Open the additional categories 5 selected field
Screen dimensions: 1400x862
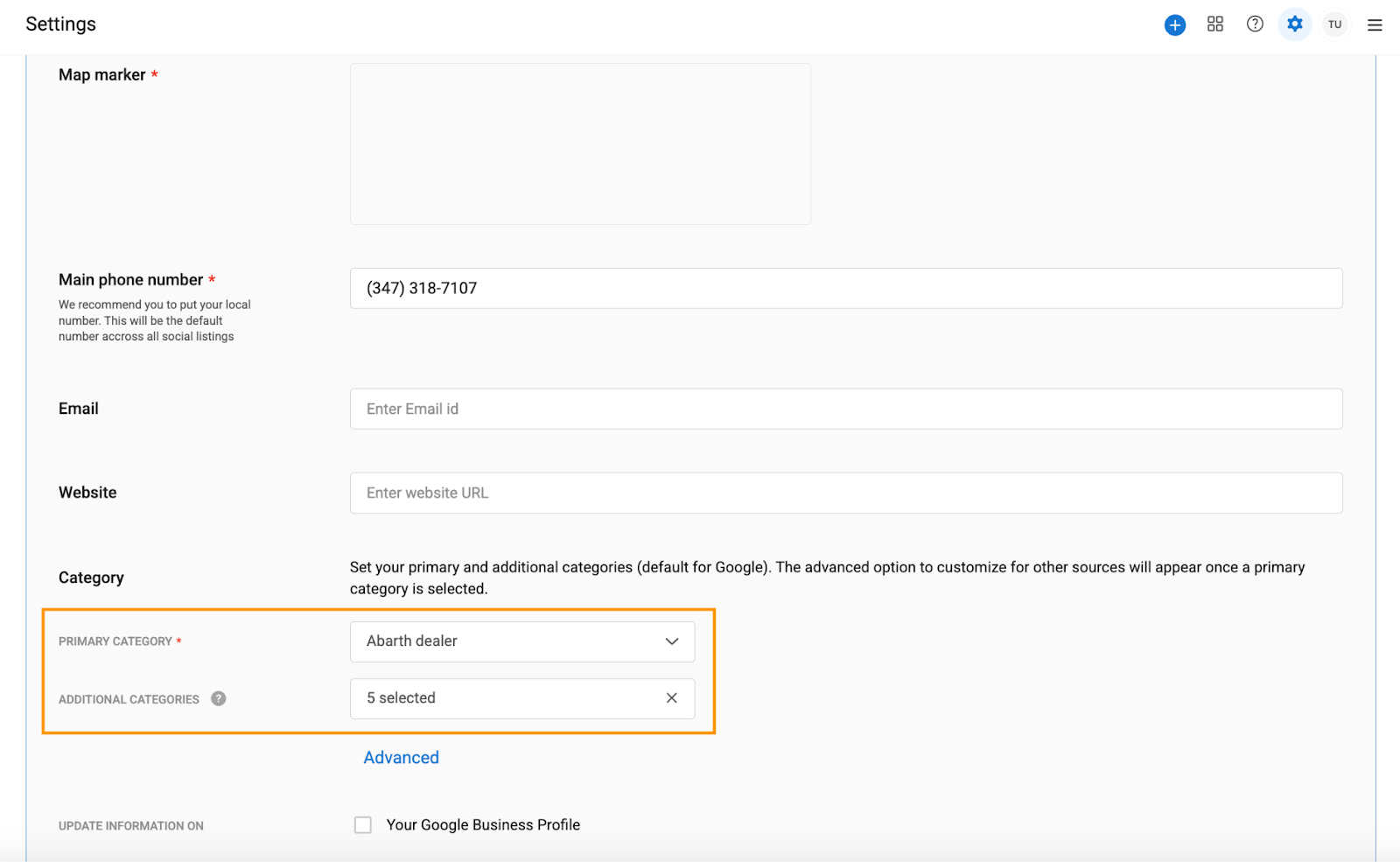click(x=522, y=698)
